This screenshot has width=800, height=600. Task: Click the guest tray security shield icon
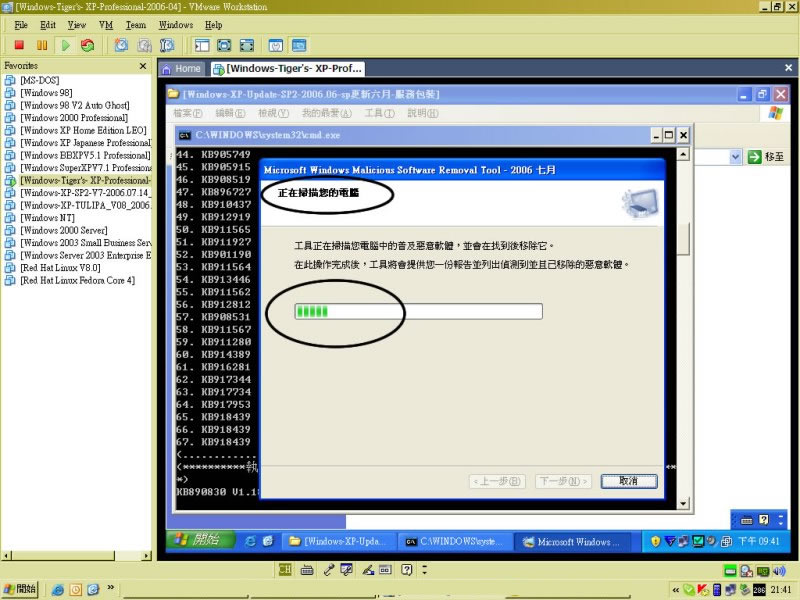click(x=656, y=541)
